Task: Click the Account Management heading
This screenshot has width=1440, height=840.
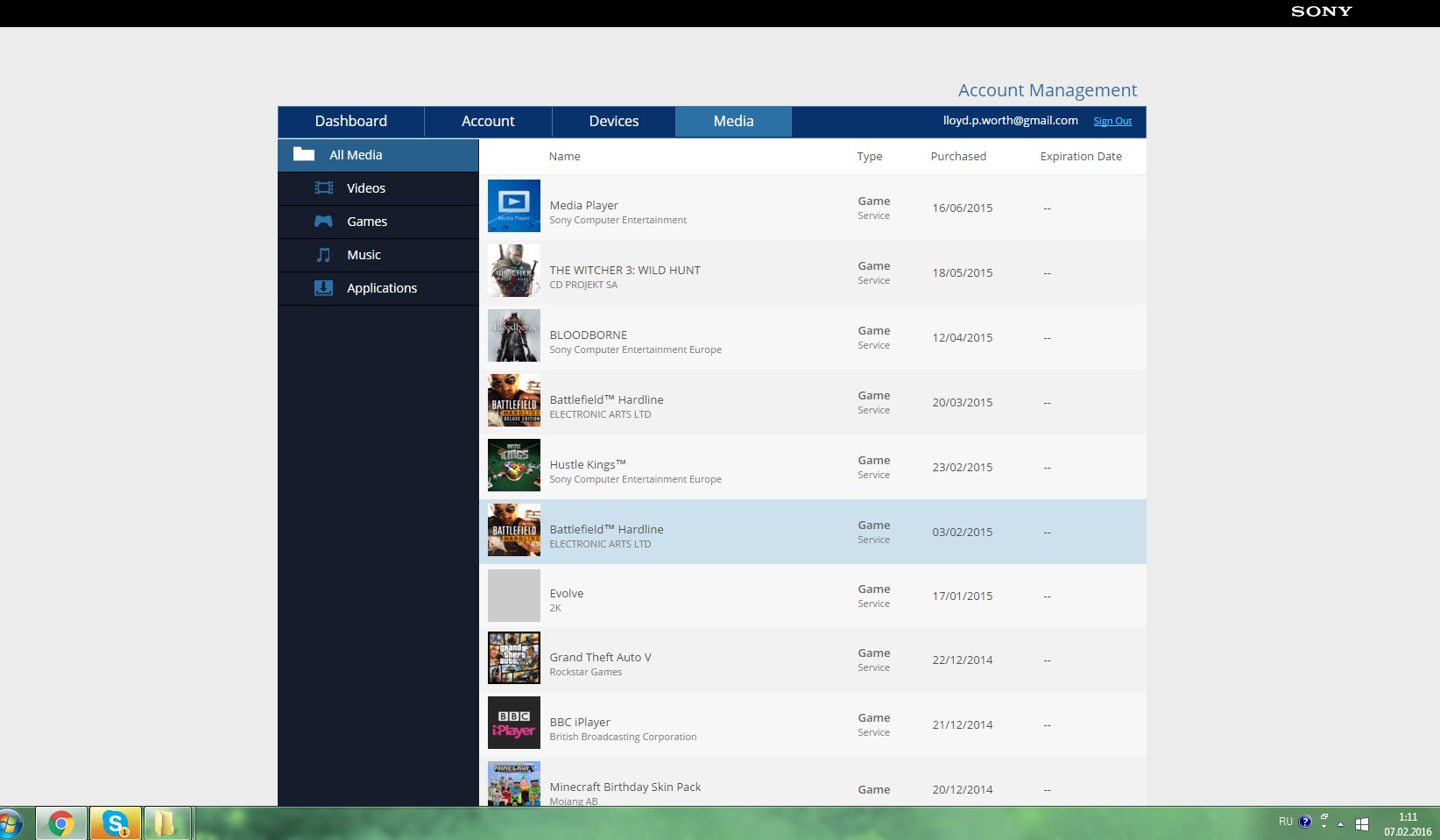Action: click(1048, 90)
